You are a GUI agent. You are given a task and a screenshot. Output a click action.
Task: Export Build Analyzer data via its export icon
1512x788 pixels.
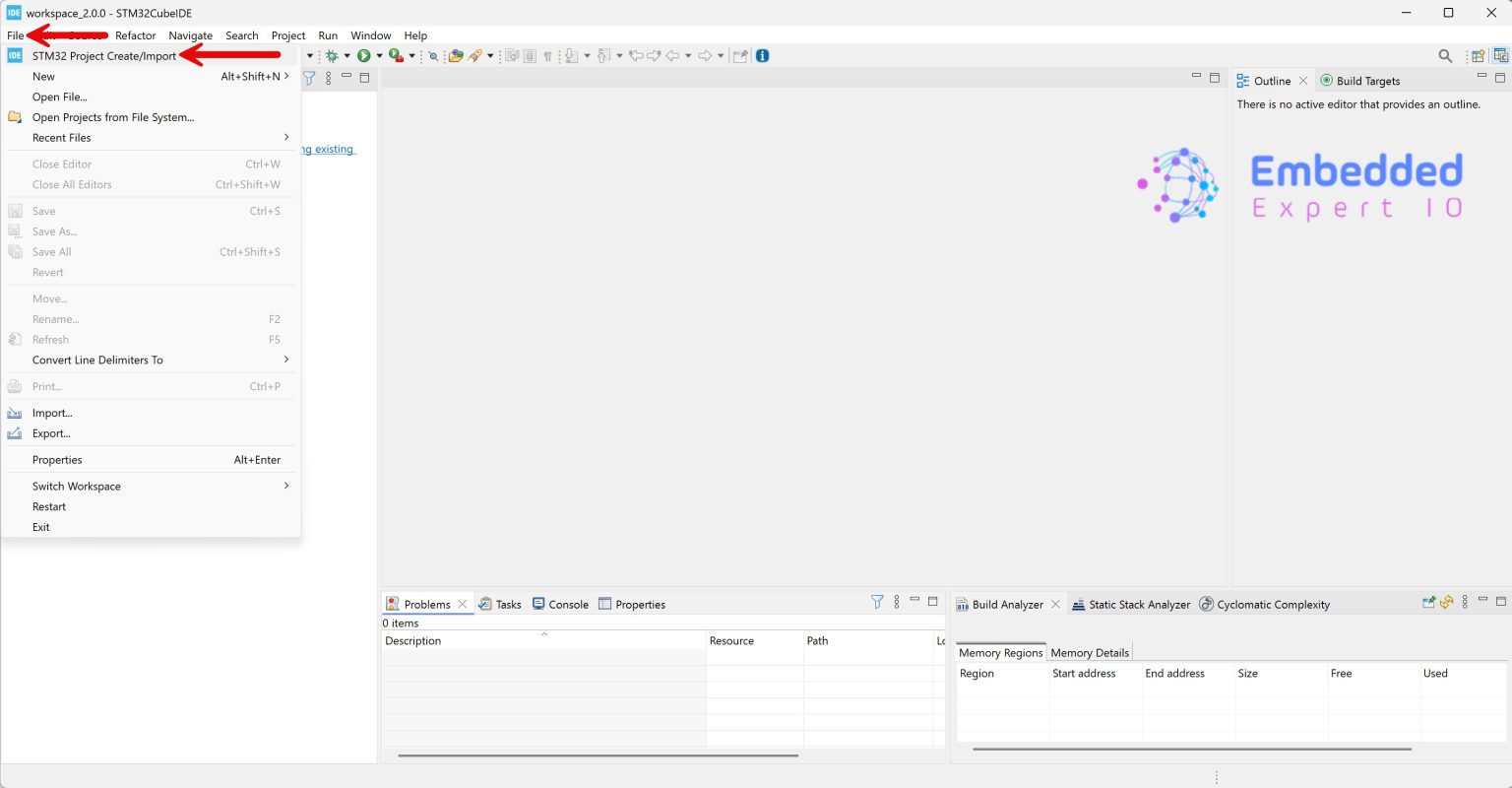click(x=1429, y=603)
